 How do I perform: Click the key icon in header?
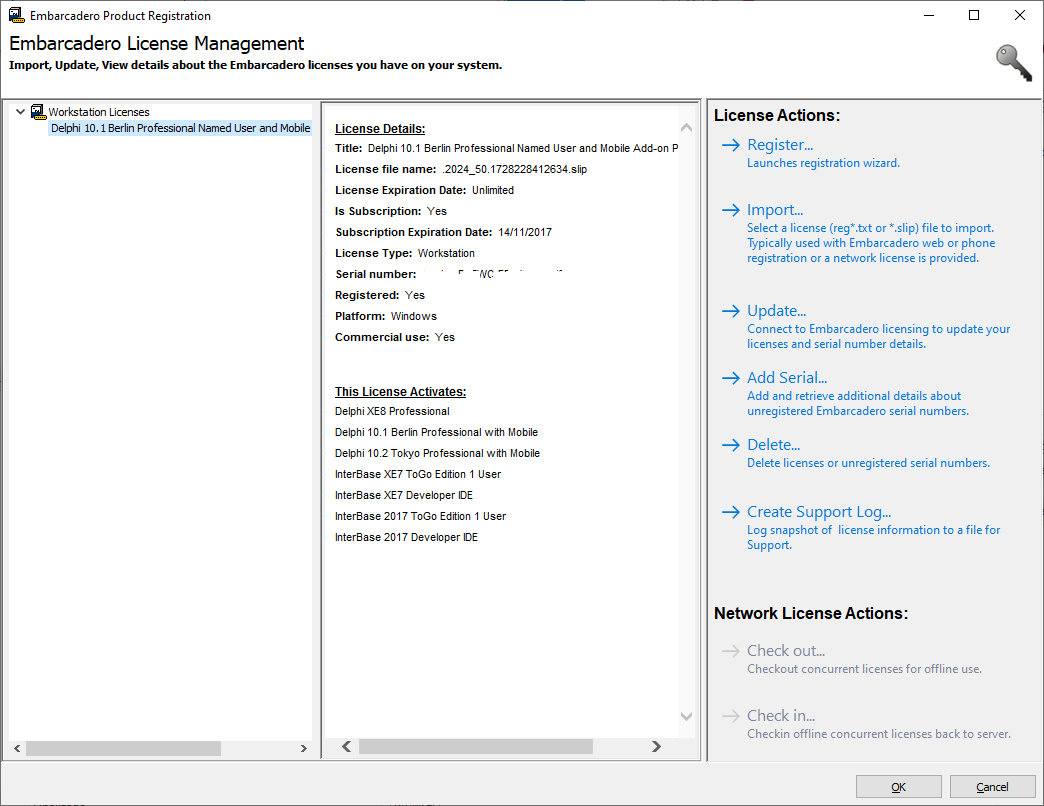(1013, 63)
